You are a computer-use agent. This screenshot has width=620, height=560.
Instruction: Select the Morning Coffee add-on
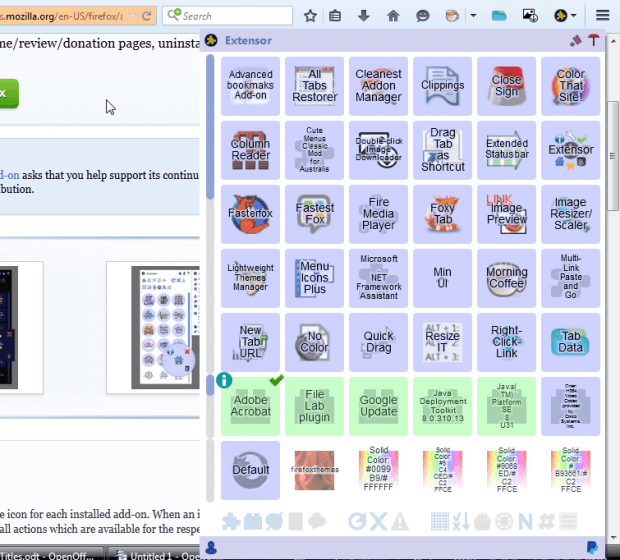coord(506,278)
